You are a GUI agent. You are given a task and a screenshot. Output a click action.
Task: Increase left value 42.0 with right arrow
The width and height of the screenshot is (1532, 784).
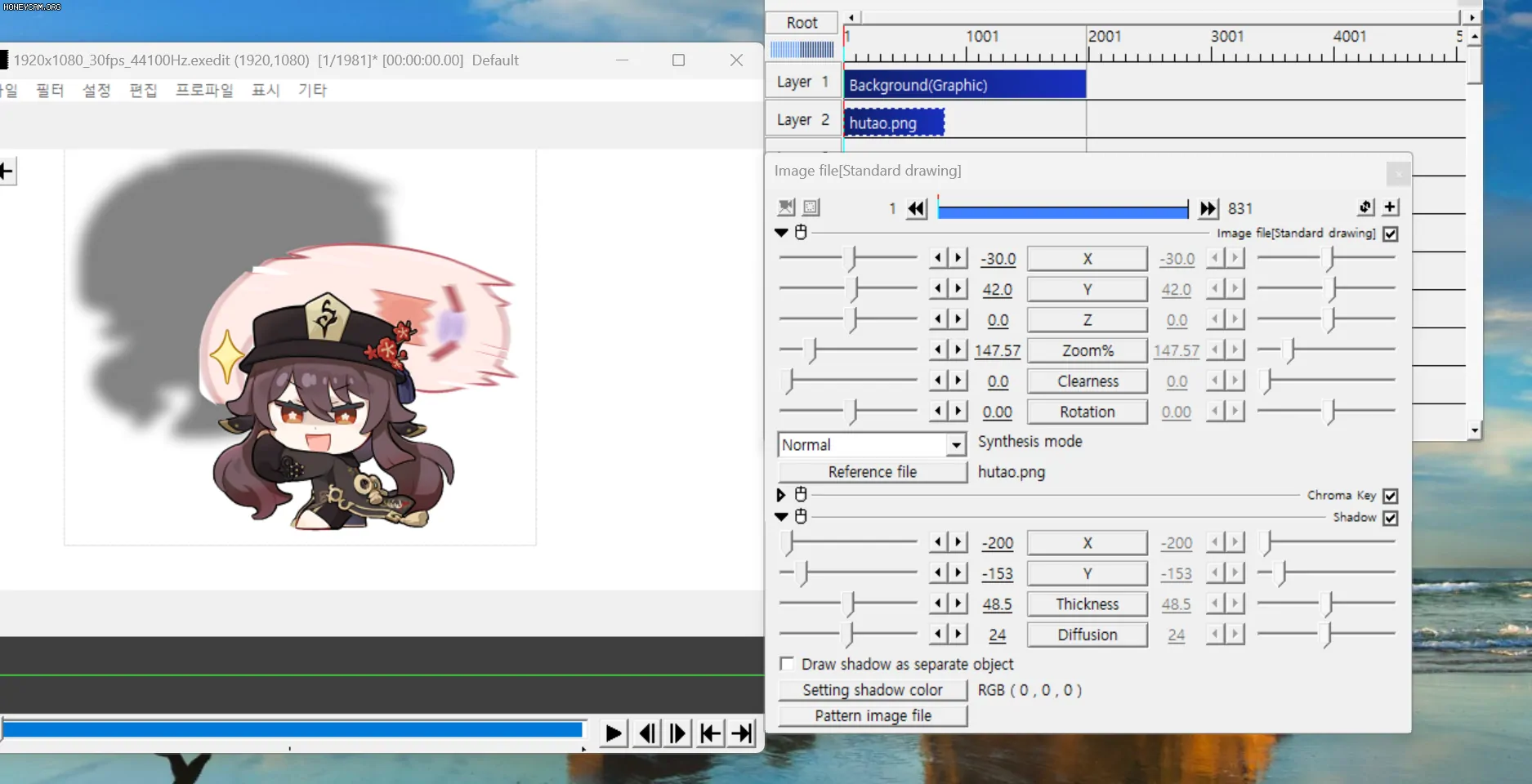958,288
